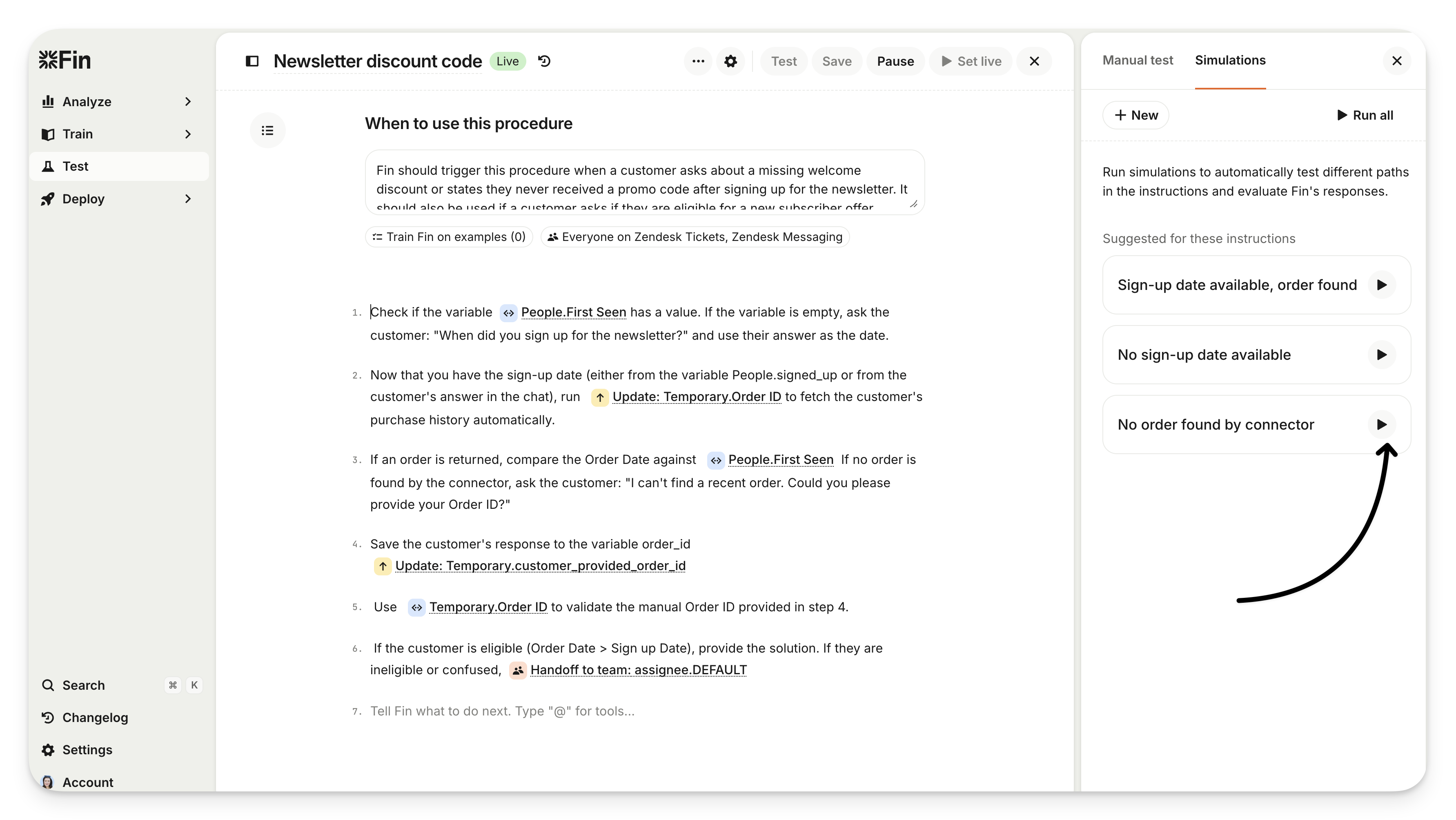Viewport: 1456px width, 820px height.
Task: Open the three-dot more options menu
Action: 698,61
